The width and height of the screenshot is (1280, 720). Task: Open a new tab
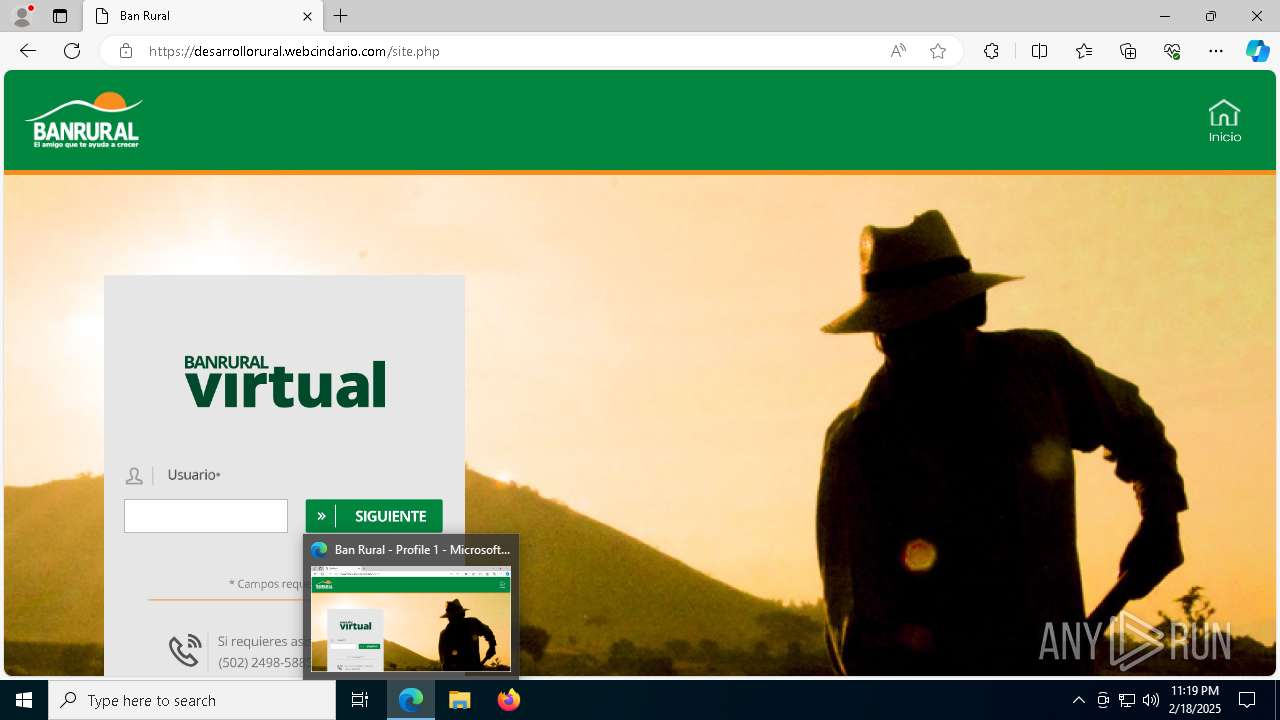point(341,16)
